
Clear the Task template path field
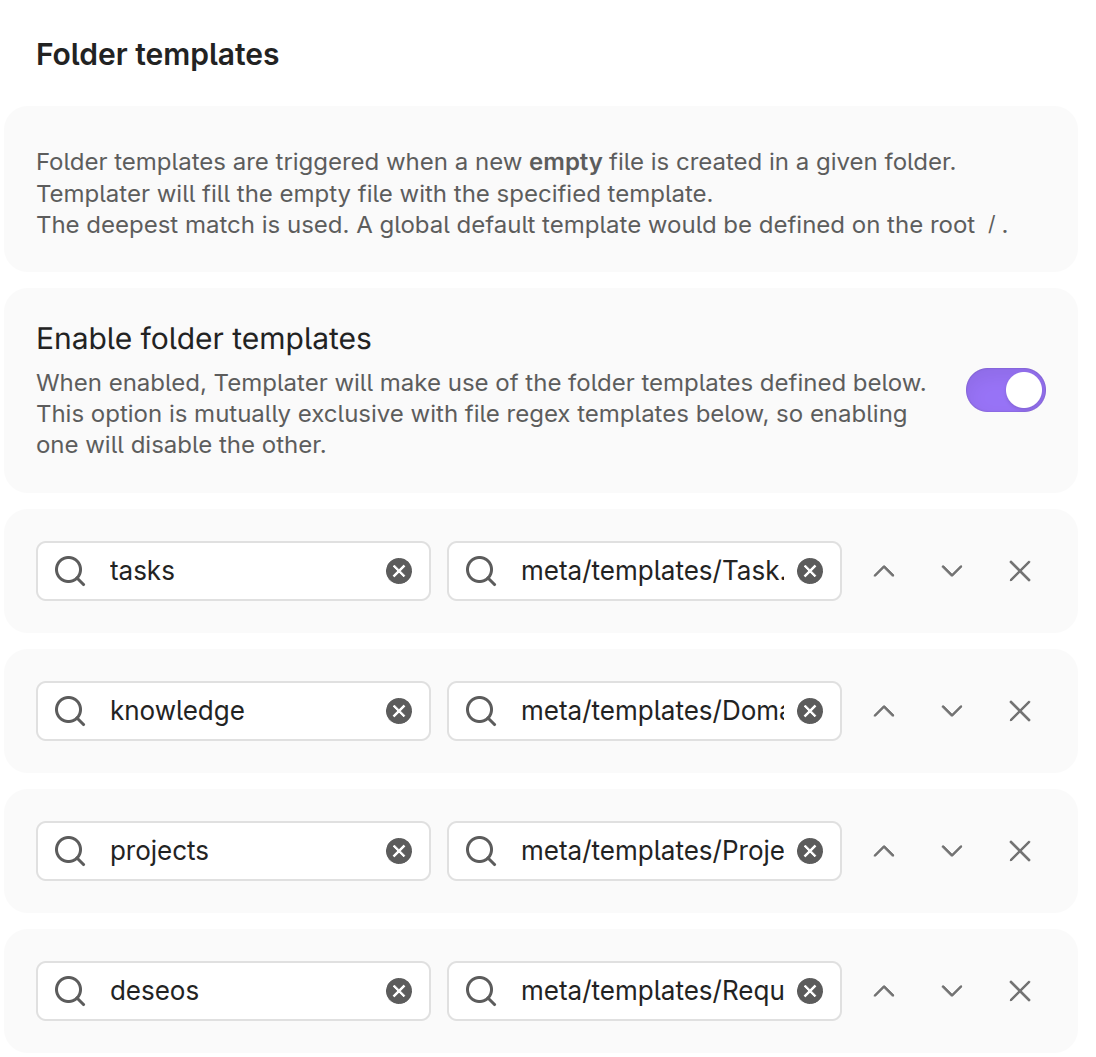[x=810, y=571]
